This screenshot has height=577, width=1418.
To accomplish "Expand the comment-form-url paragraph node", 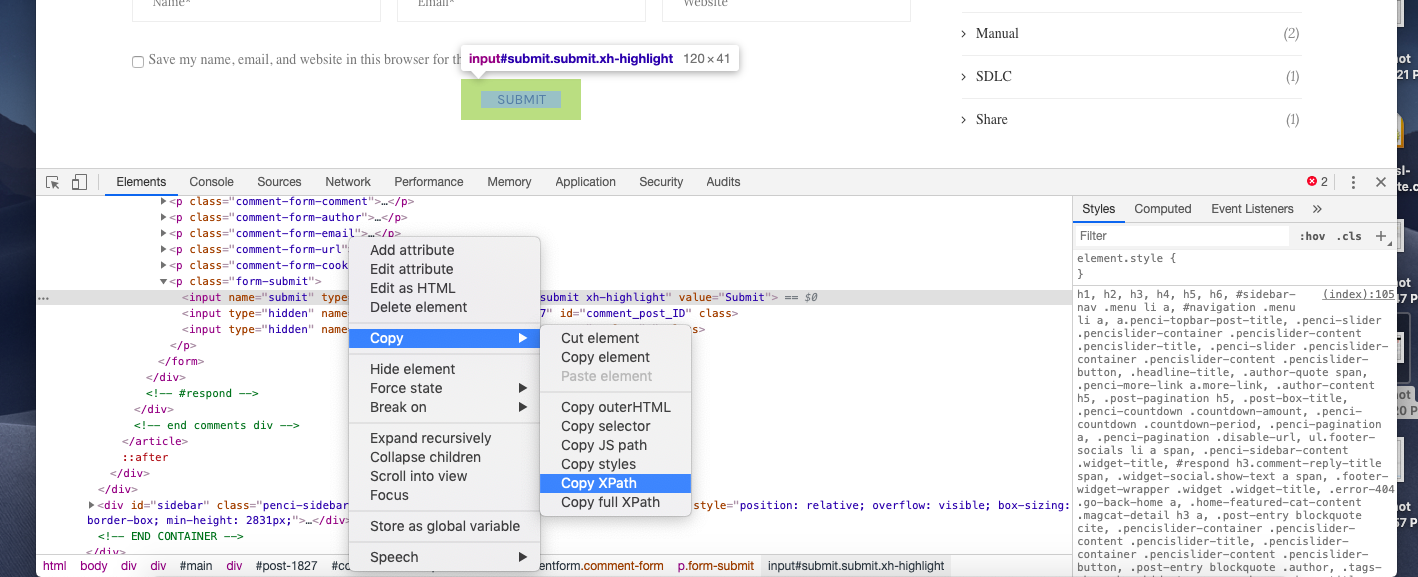I will (x=164, y=249).
